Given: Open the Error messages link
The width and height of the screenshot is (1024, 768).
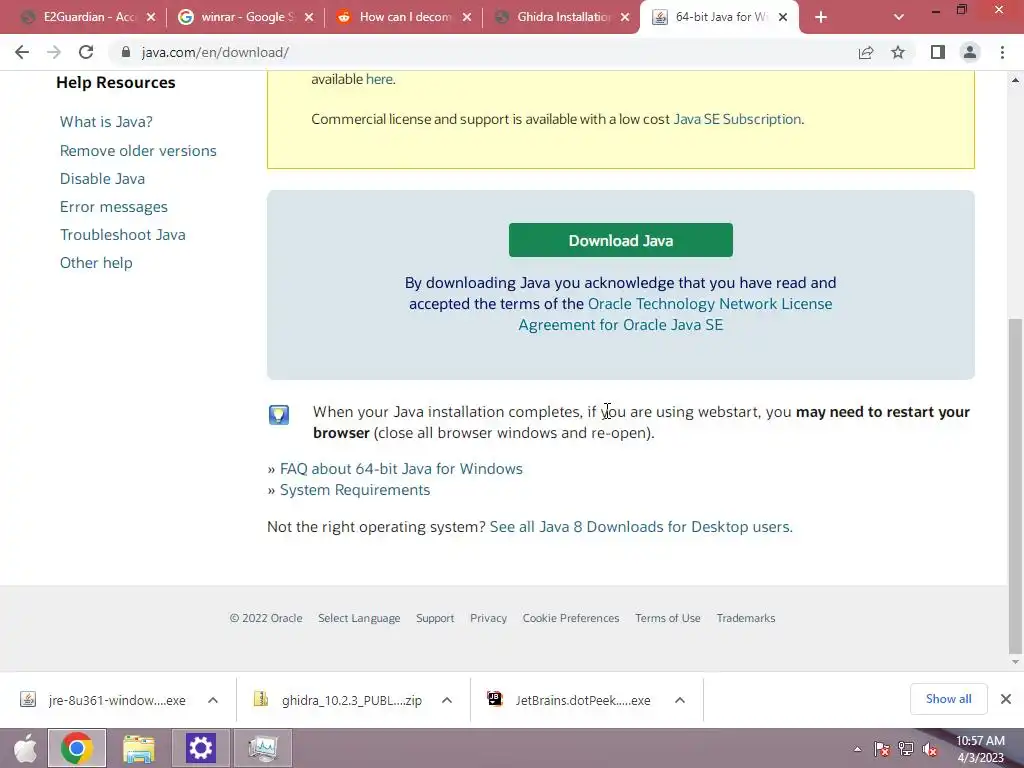Looking at the screenshot, I should 114,207.
